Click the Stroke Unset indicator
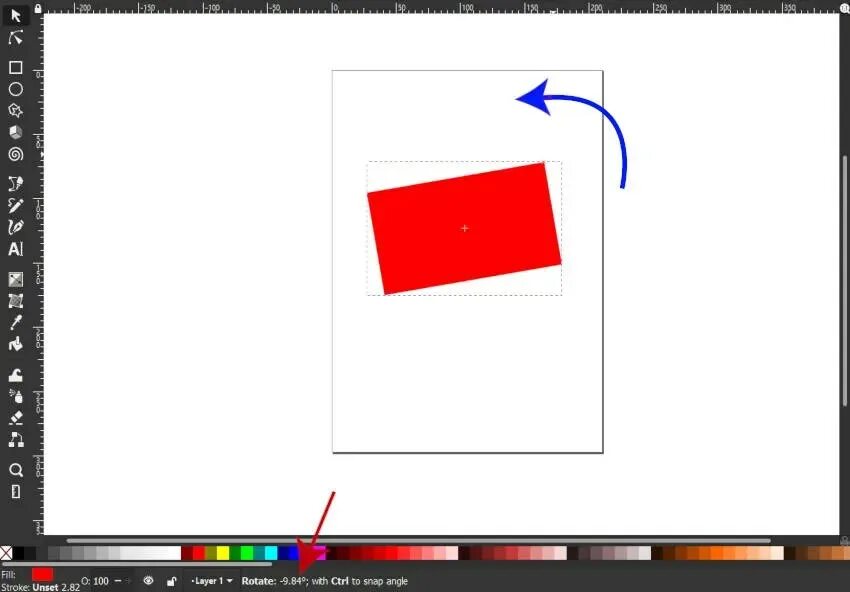850x592 pixels. tap(46, 587)
